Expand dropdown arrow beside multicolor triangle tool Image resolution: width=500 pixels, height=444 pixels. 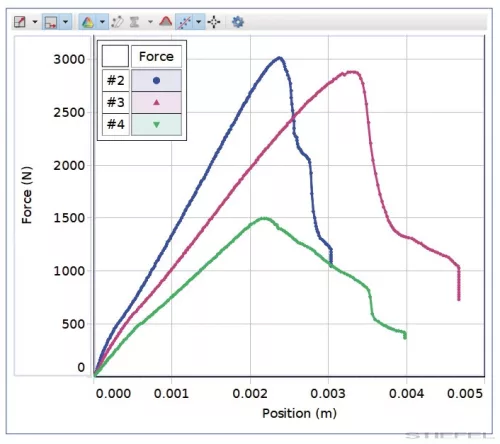(x=102, y=22)
